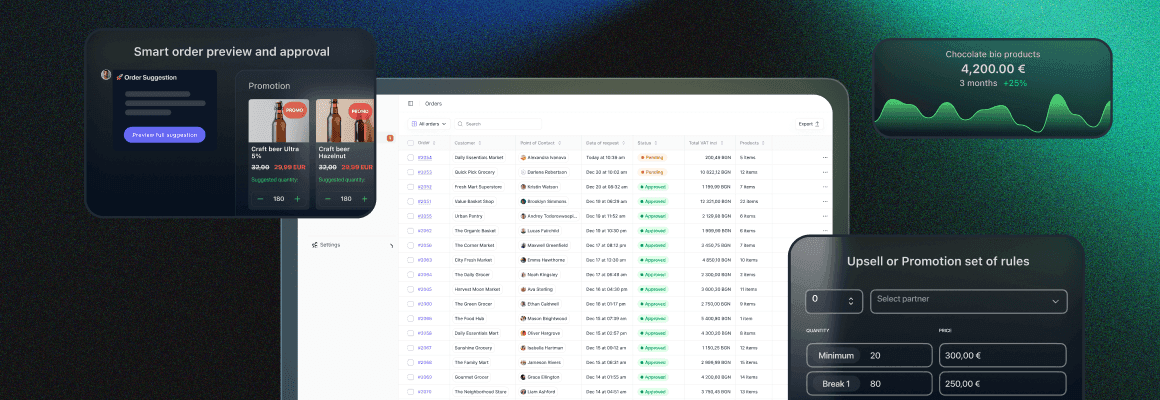Click the Sunshine Grocery customer cell
1160x400 pixels.
pos(472,348)
